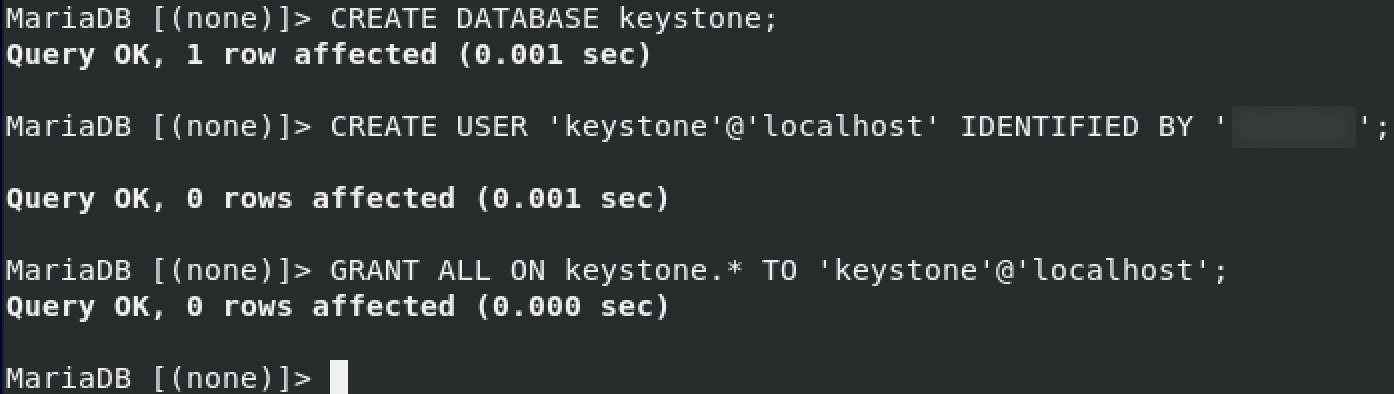The width and height of the screenshot is (1394, 394).
Task: Click the GRANT ALL command text
Action: pos(778,271)
